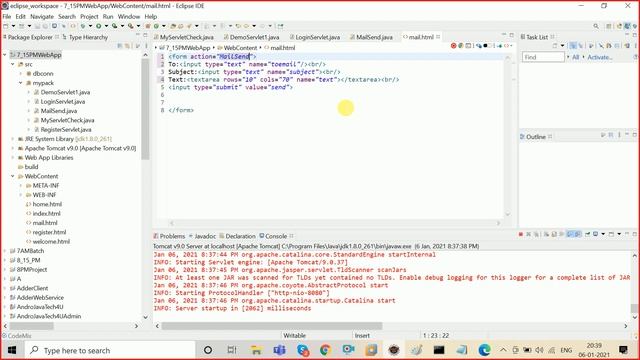Open the Project menu

click(x=89, y=16)
